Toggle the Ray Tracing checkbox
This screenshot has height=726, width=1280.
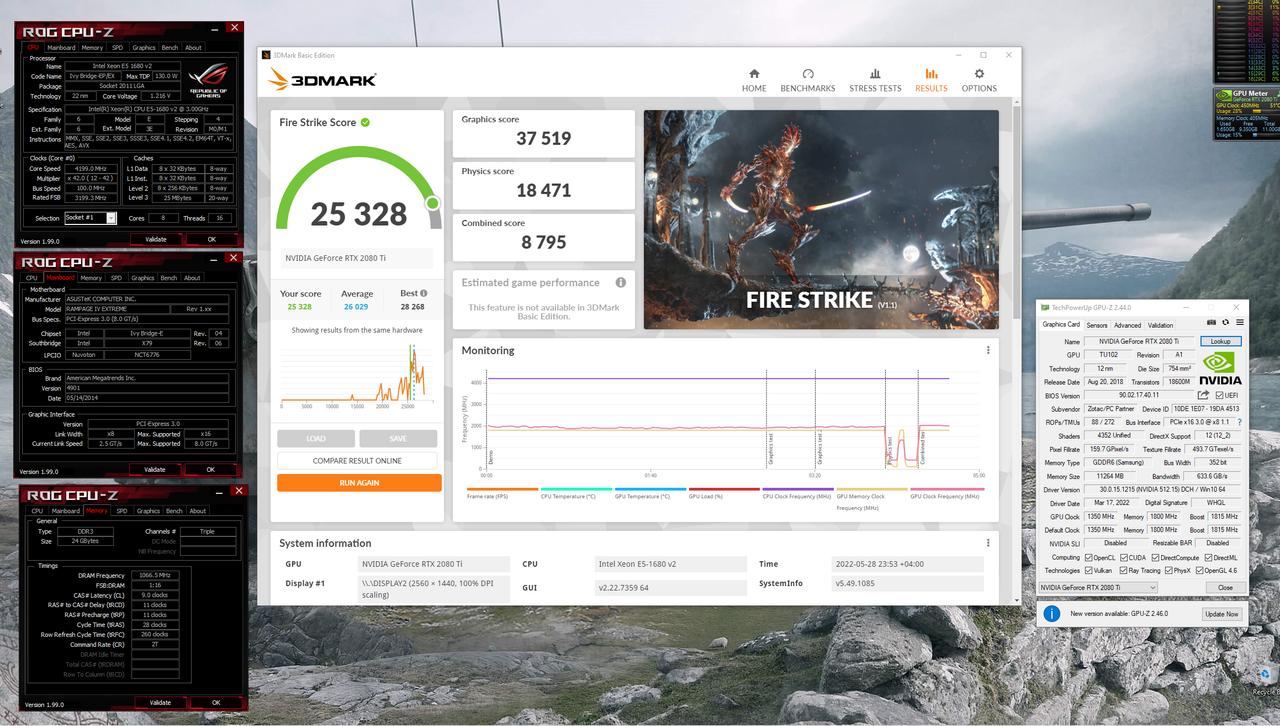point(1123,570)
